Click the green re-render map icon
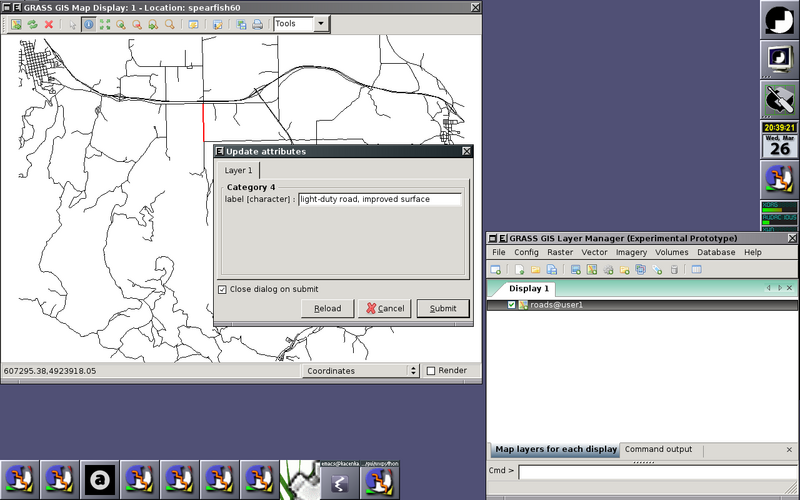The height and width of the screenshot is (500, 800). coord(32,24)
